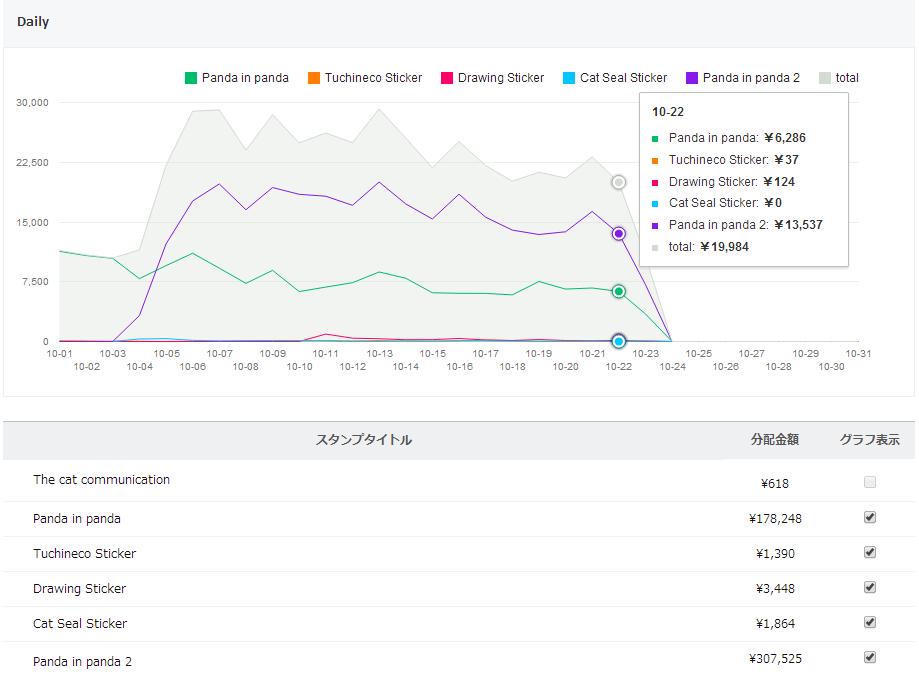Viewport: 919px width, 680px height.
Task: Click the total data point on 10-22
Action: [x=619, y=182]
